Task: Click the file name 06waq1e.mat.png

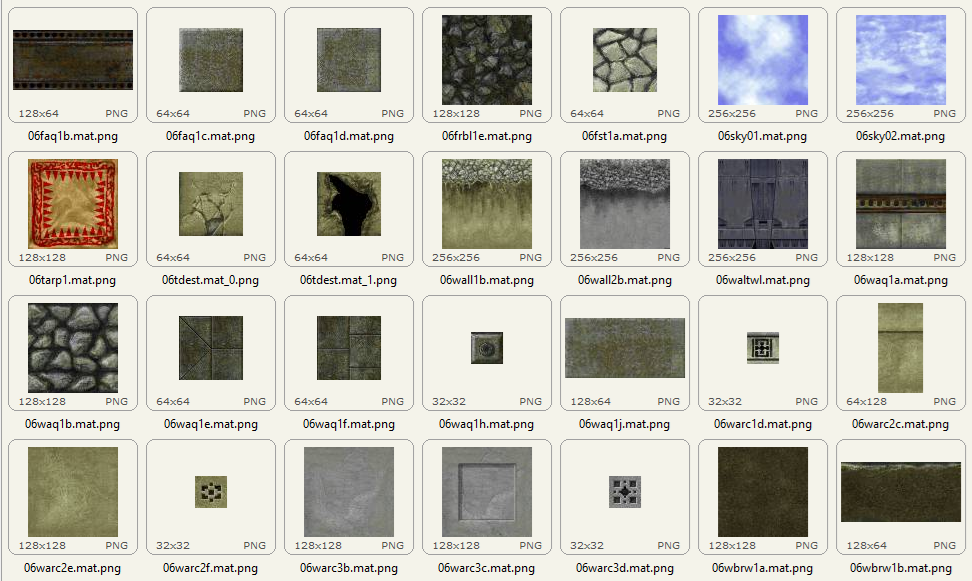Action: tap(211, 424)
